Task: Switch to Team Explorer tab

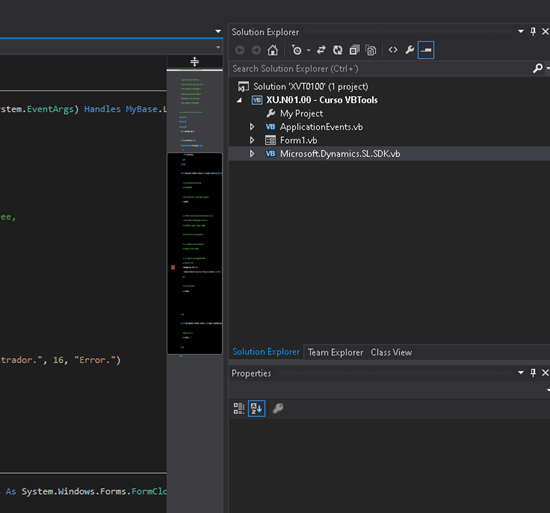Action: [x=335, y=352]
